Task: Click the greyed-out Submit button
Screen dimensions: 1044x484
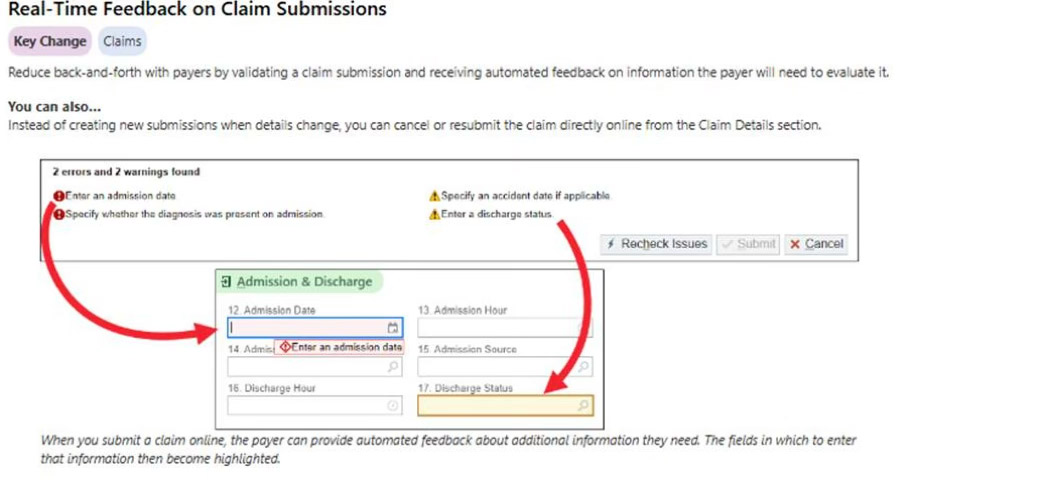Action: pos(748,244)
